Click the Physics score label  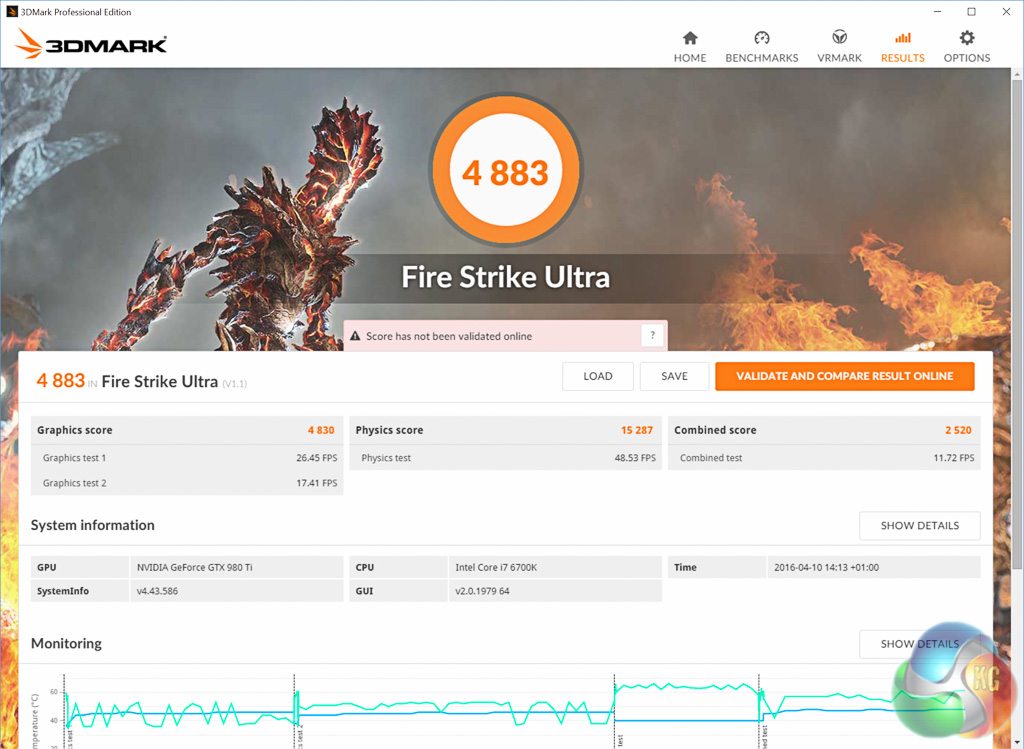click(389, 430)
